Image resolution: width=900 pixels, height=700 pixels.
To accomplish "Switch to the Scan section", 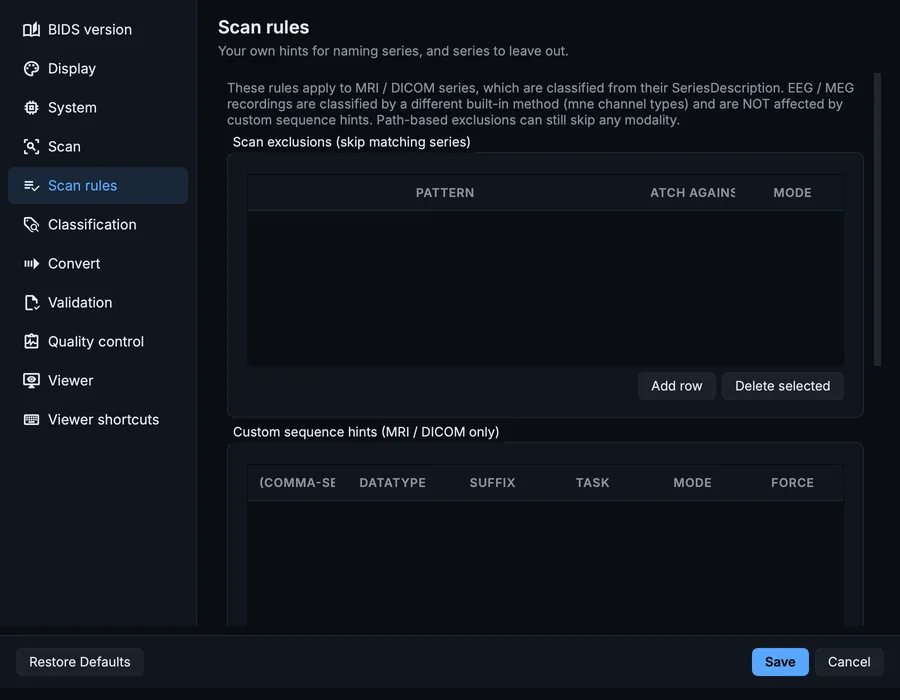I will pos(98,146).
